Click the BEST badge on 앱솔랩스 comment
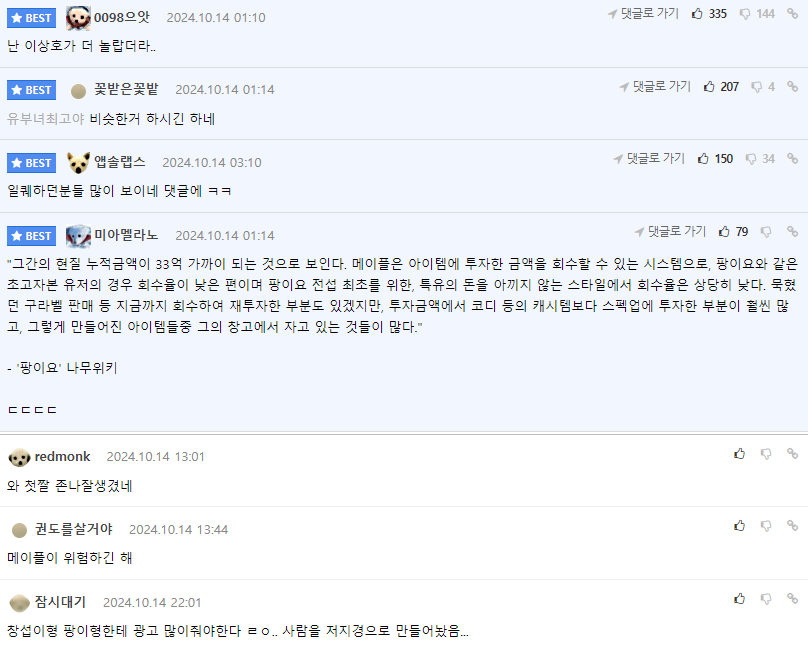 click(32, 163)
